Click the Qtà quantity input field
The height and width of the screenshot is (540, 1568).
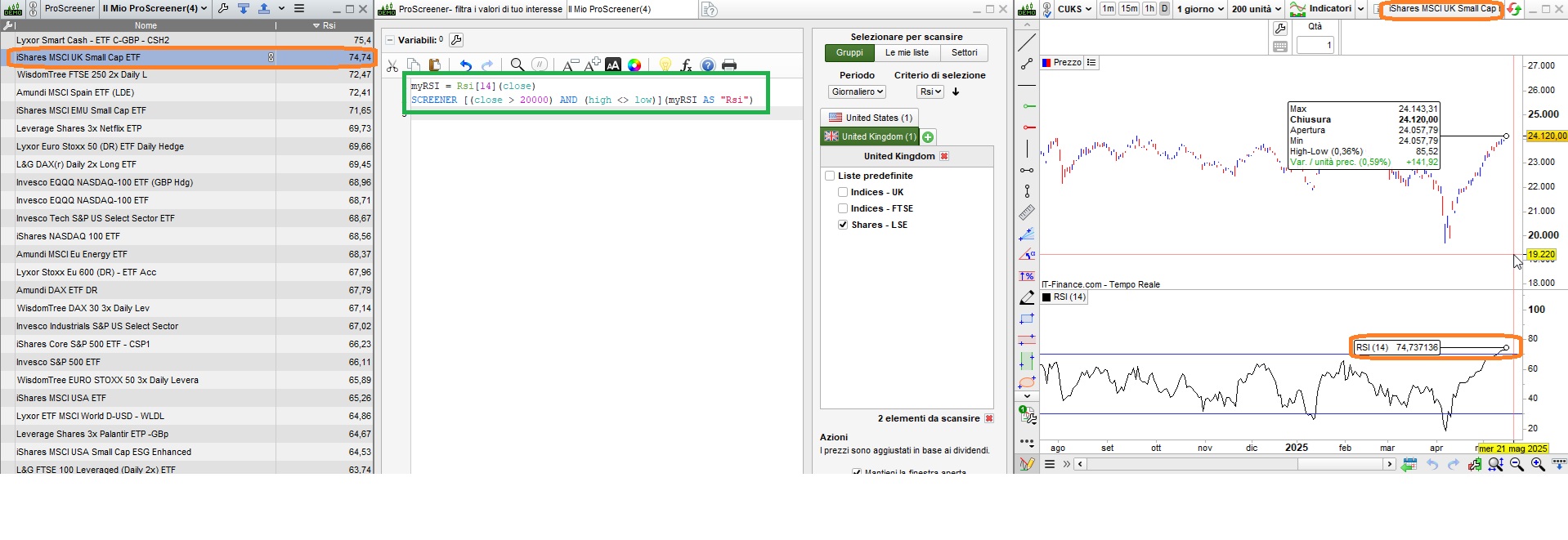pos(1315,45)
